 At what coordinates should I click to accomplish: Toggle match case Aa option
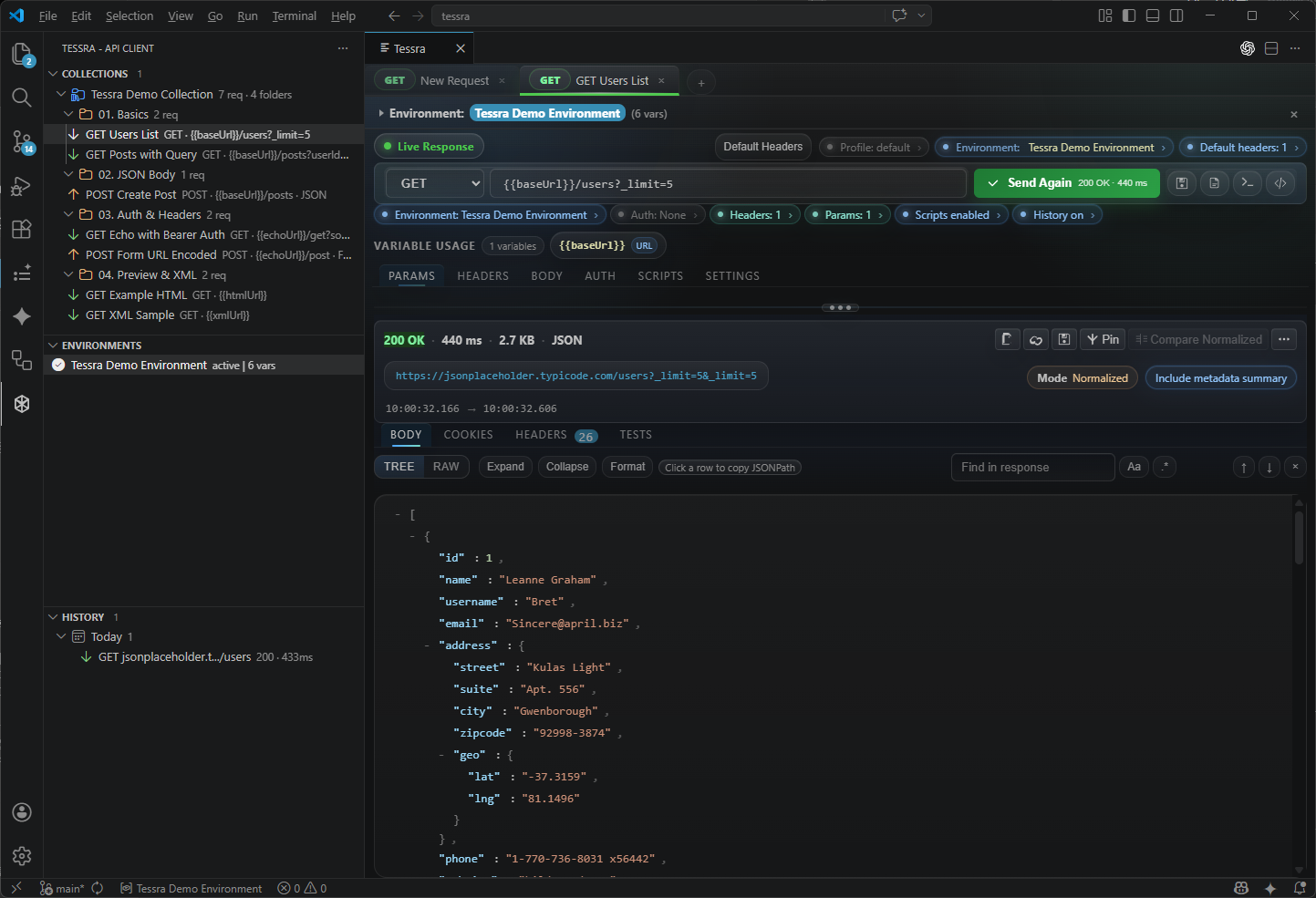point(1134,467)
